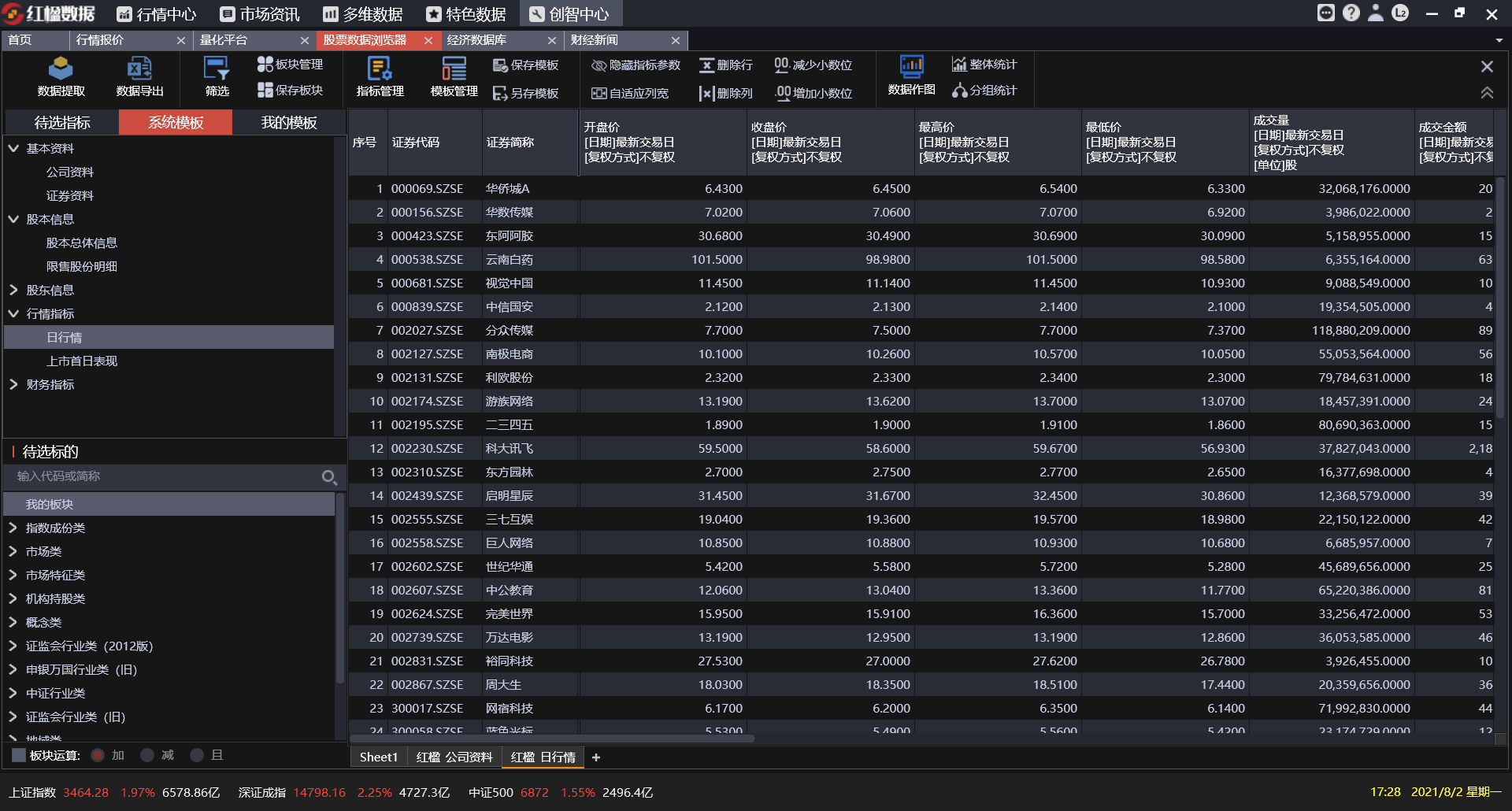Click 整体统计 overall statistics icon
Screen dimensions: 1512x811
984,65
